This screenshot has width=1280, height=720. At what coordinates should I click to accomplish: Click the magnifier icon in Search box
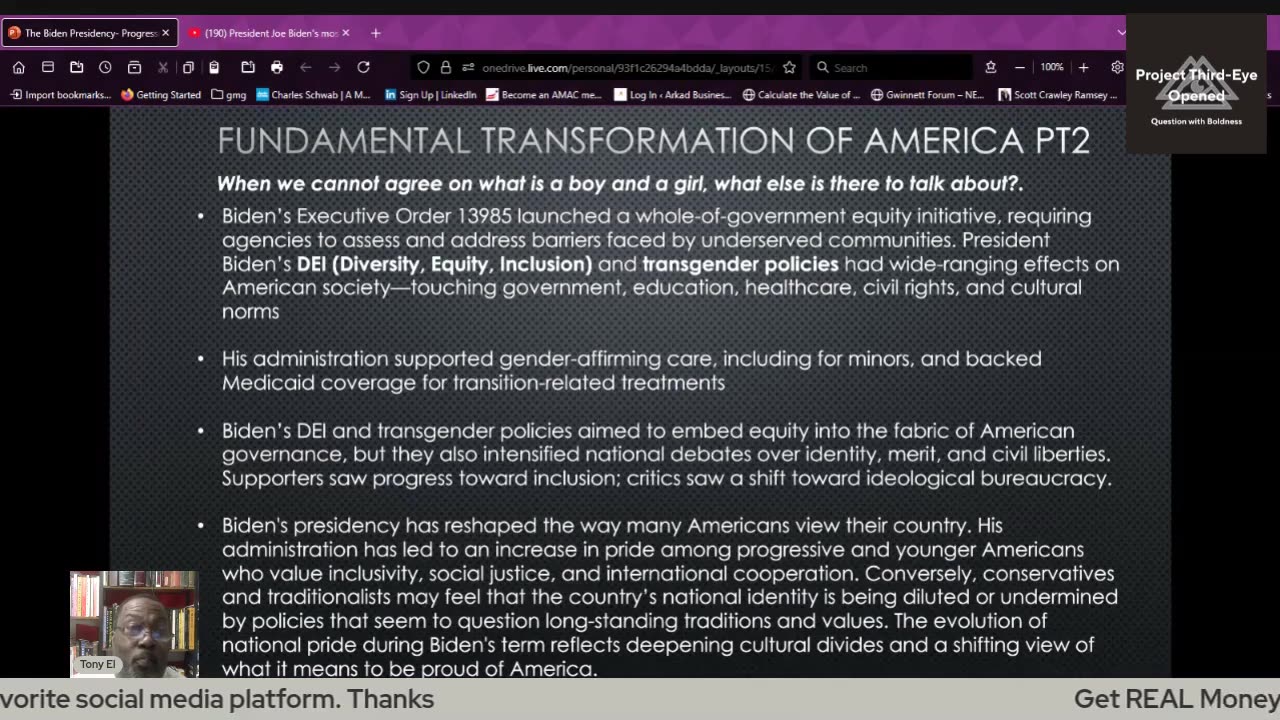coord(822,67)
